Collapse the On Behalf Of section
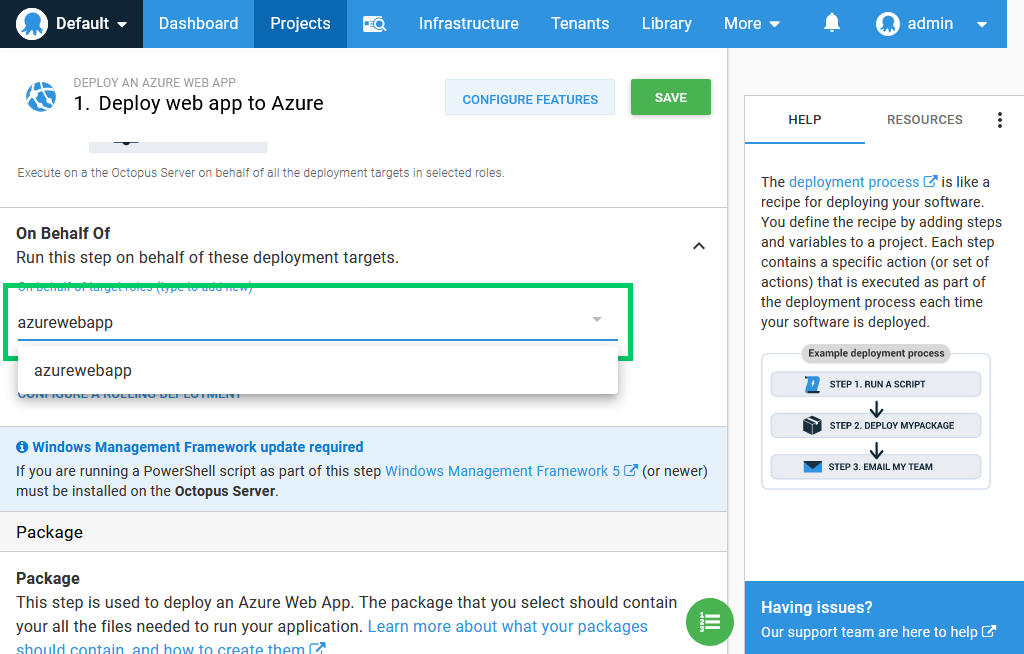Image resolution: width=1024 pixels, height=654 pixels. click(x=699, y=246)
